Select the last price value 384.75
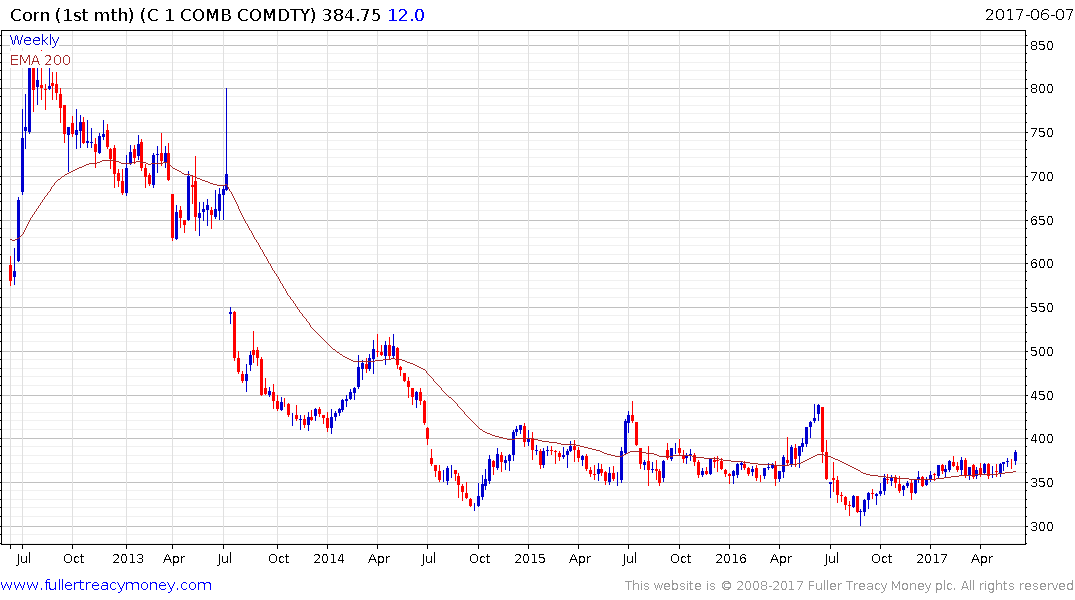 point(352,15)
